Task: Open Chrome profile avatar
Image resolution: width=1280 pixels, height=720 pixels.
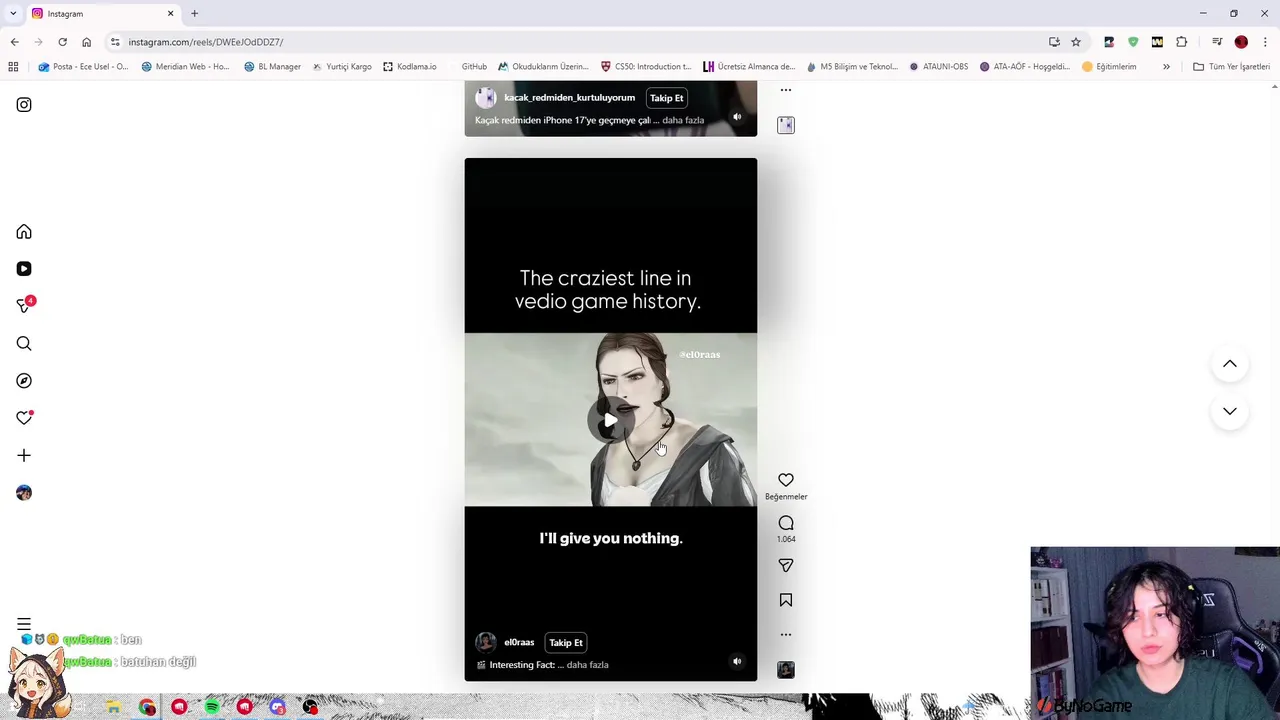Action: 1241,42
